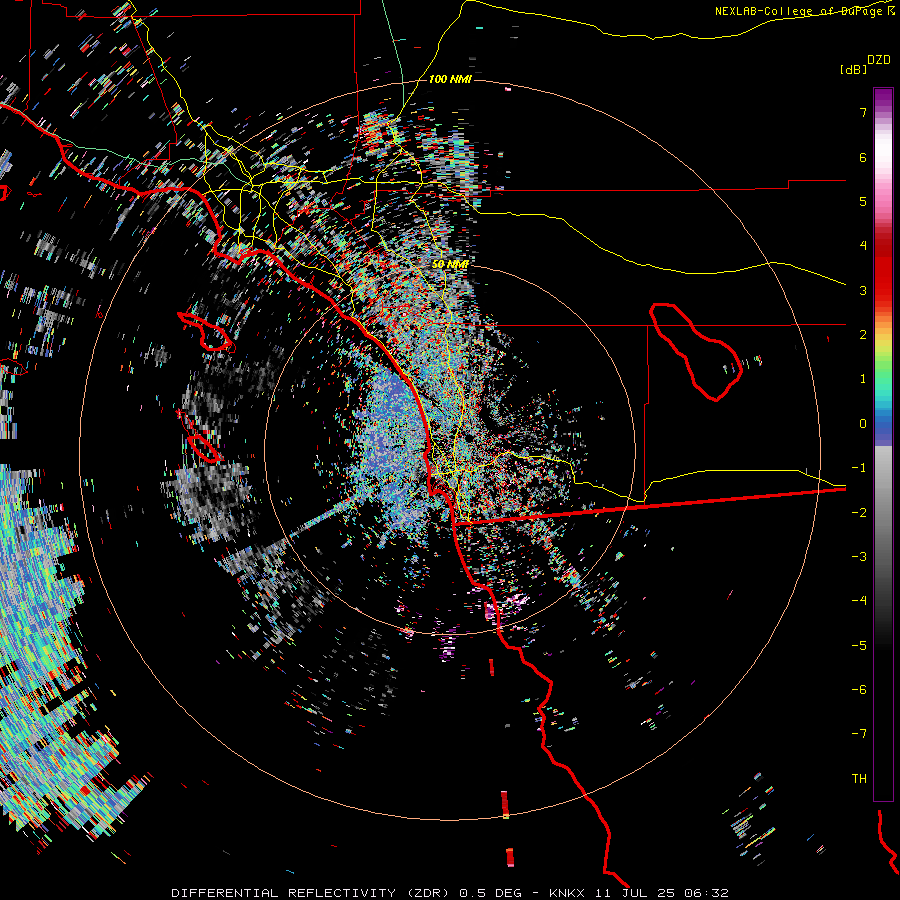The image size is (900, 900).
Task: Click the 6 value on color scale
Action: (863, 157)
